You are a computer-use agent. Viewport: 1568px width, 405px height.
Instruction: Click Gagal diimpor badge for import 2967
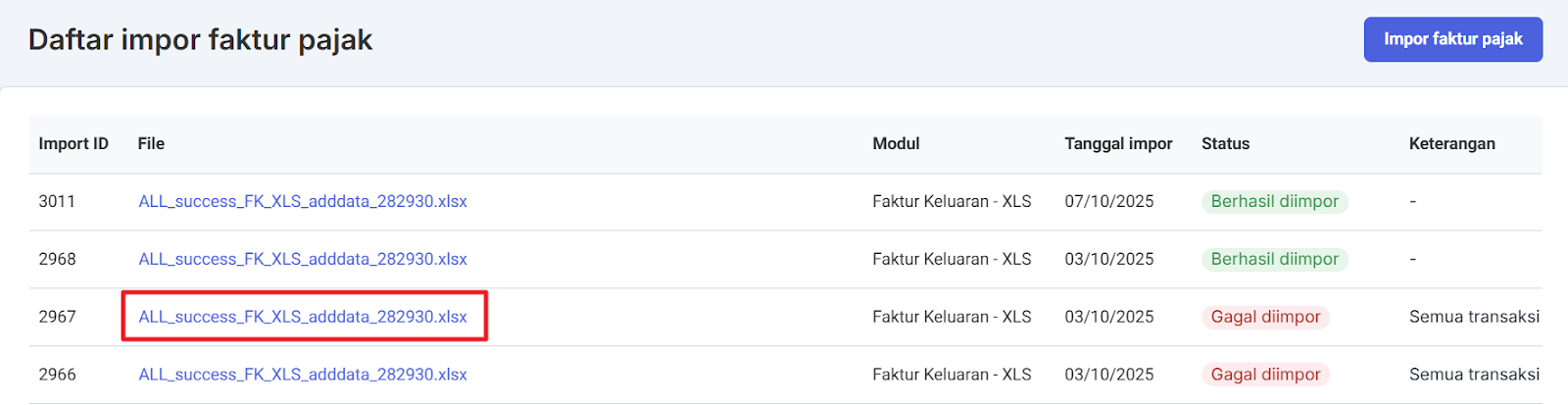pos(1265,317)
